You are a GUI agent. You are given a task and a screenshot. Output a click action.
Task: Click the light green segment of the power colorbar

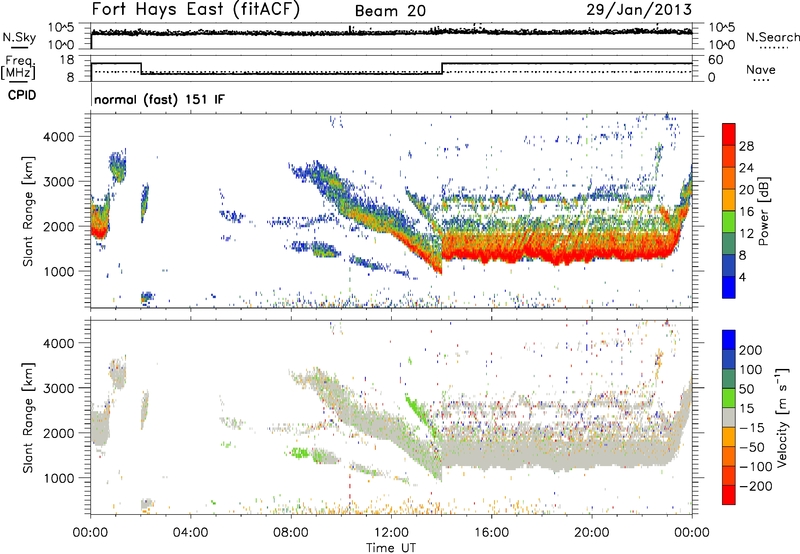729,221
